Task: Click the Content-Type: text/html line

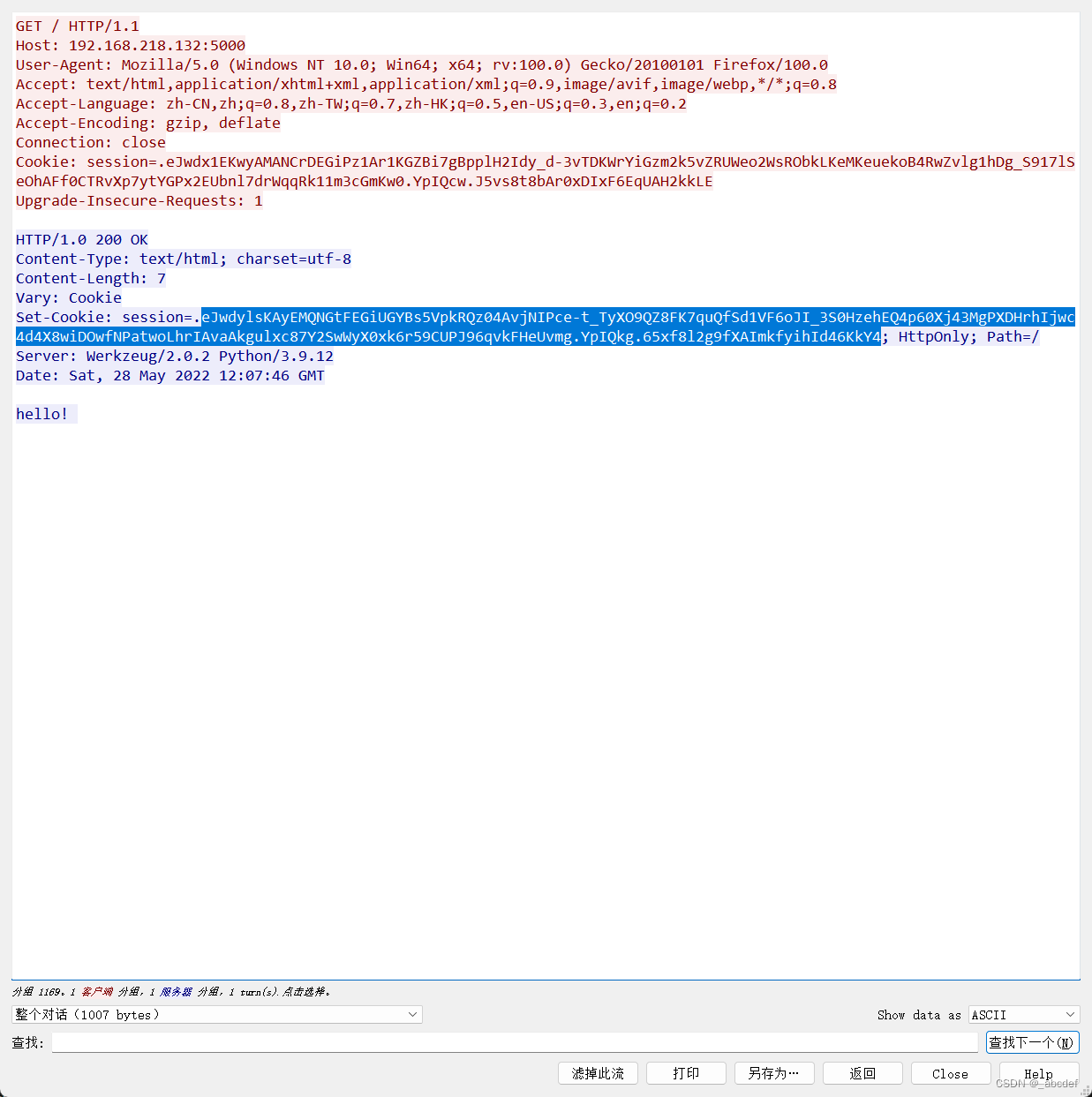Action: (184, 259)
